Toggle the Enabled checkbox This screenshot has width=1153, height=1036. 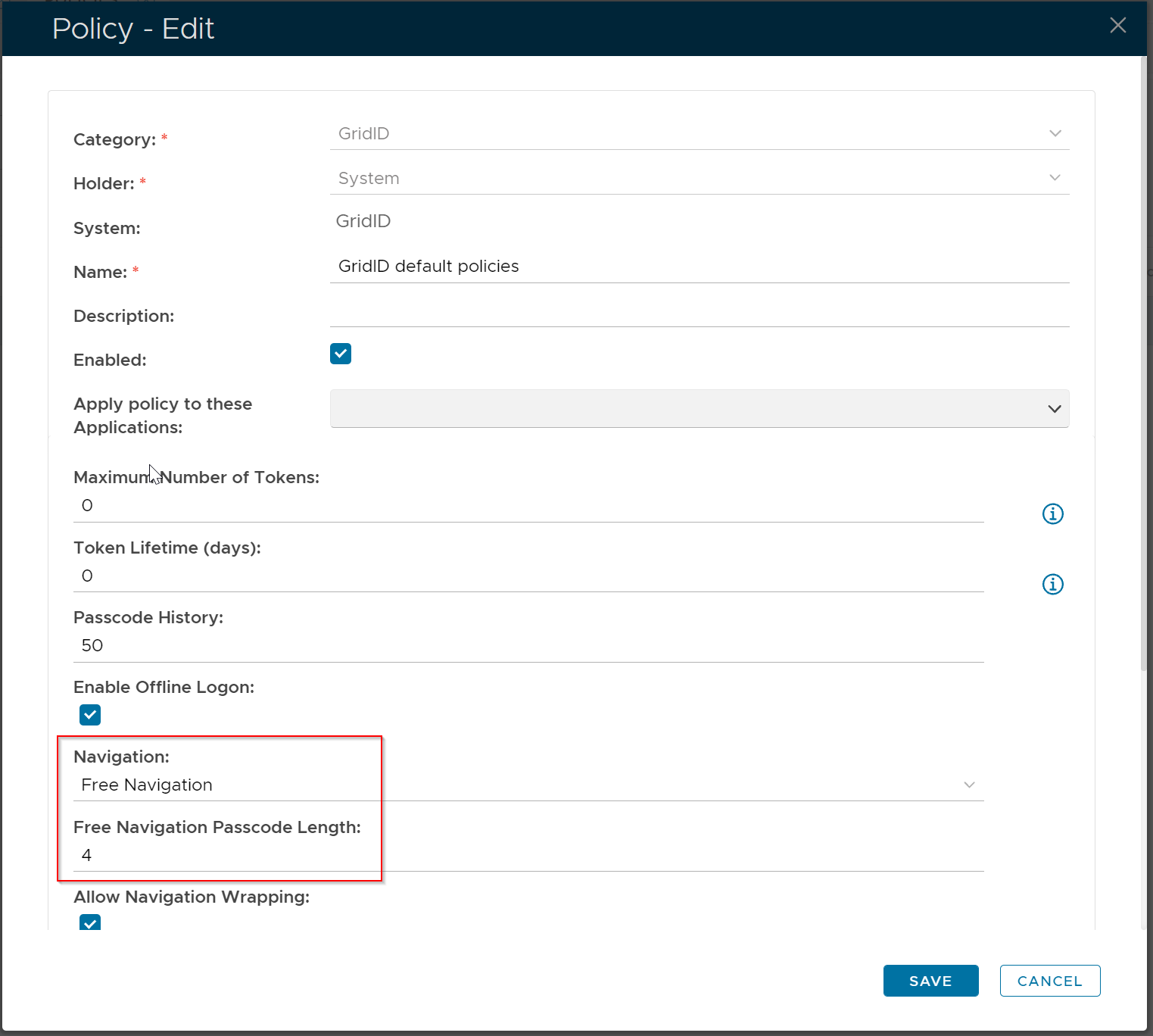click(341, 354)
